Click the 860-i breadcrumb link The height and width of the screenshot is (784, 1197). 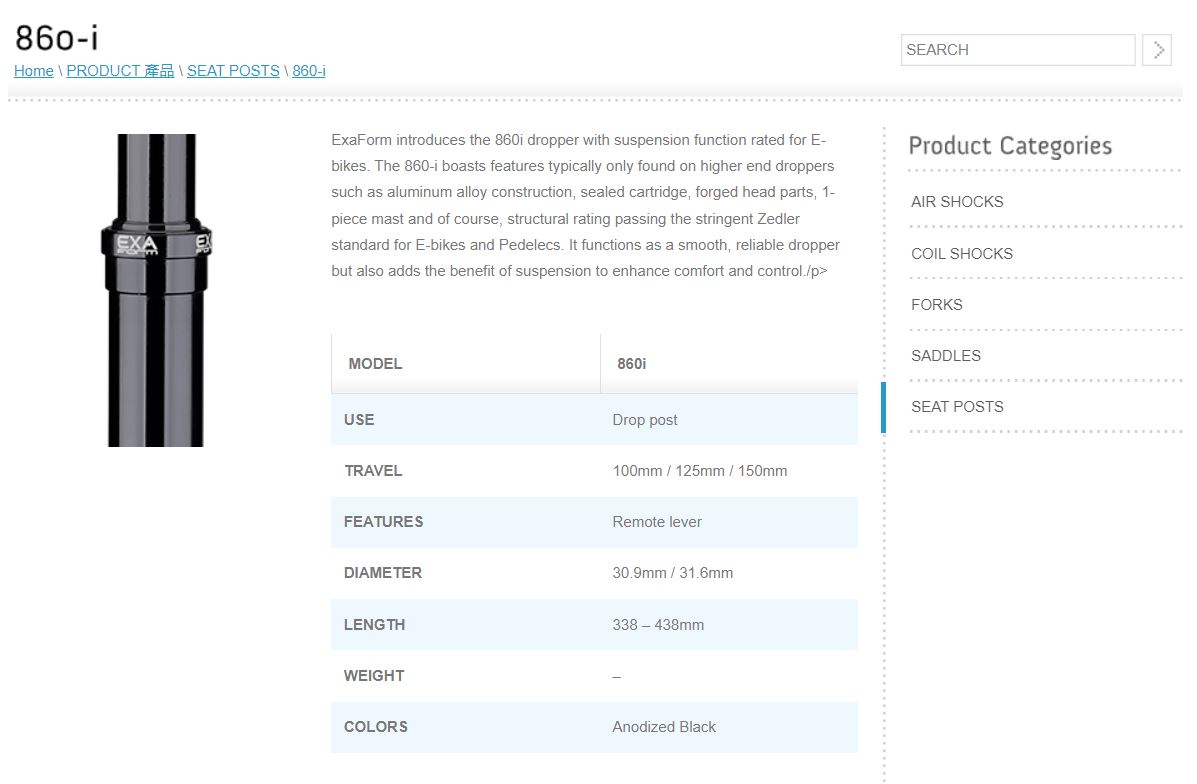[309, 71]
